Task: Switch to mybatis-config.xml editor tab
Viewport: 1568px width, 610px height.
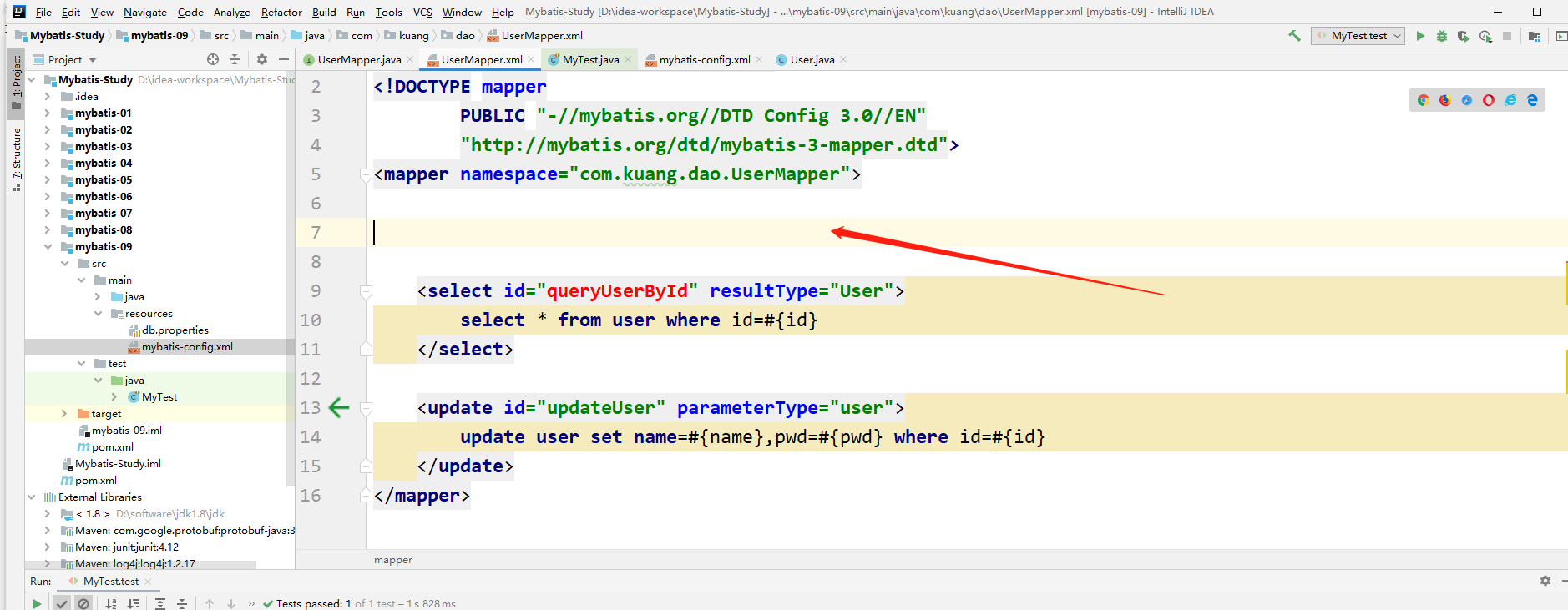Action: (704, 59)
